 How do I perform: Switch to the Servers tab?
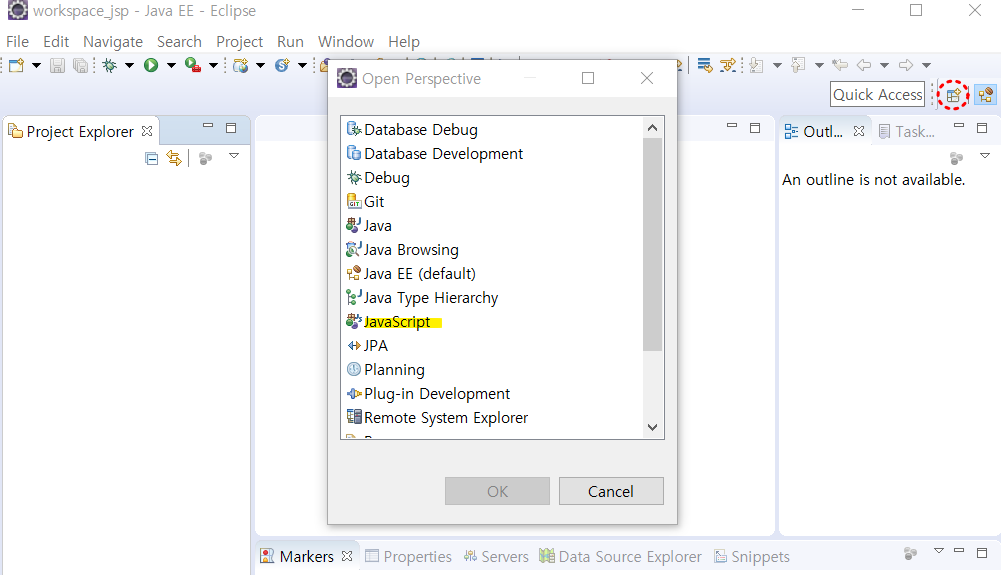coord(496,556)
